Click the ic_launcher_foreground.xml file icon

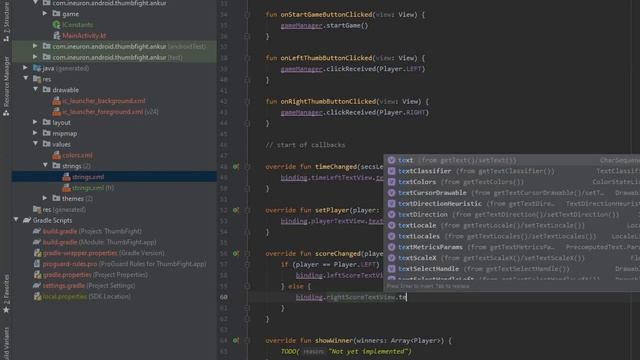[x=57, y=112]
